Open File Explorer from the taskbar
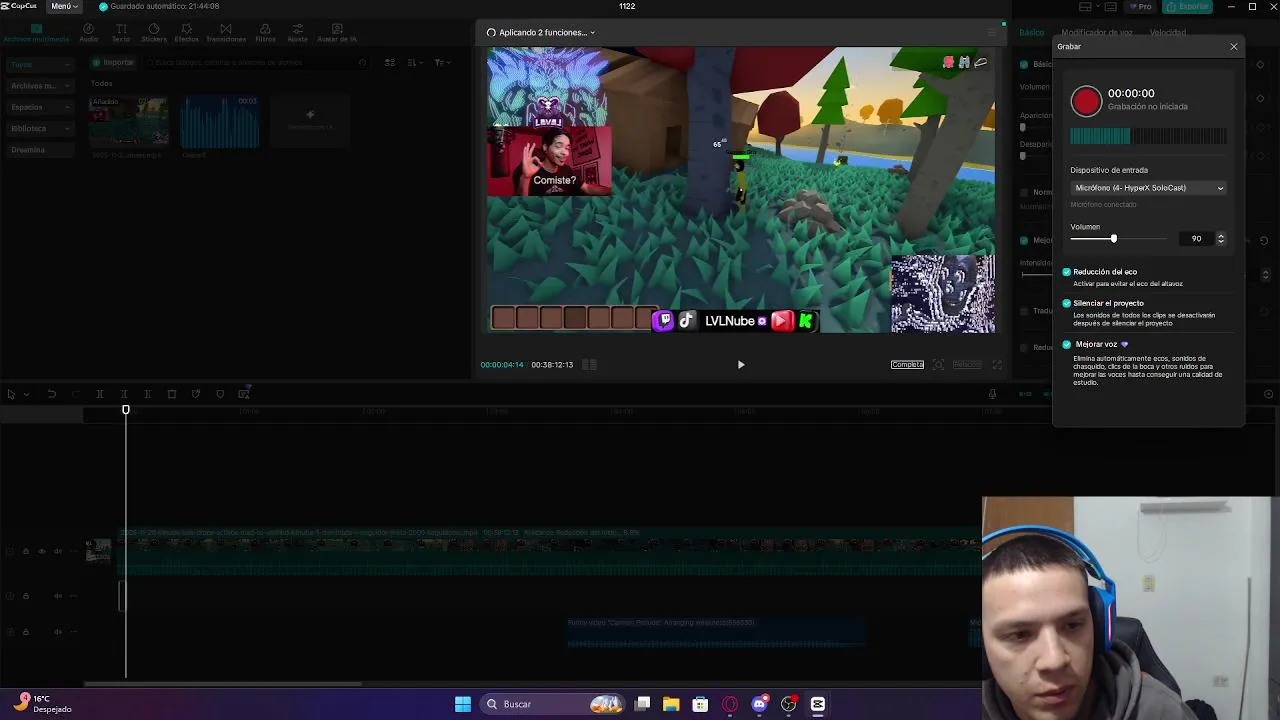 pyautogui.click(x=671, y=704)
